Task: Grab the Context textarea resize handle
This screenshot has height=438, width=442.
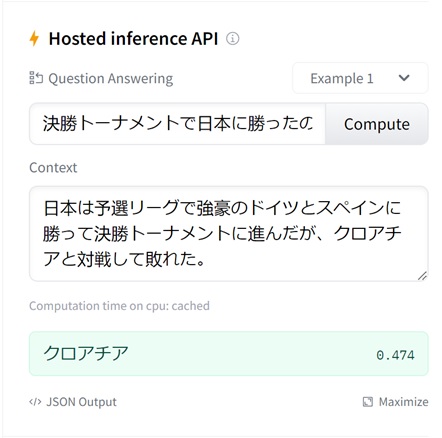Action: (422, 276)
